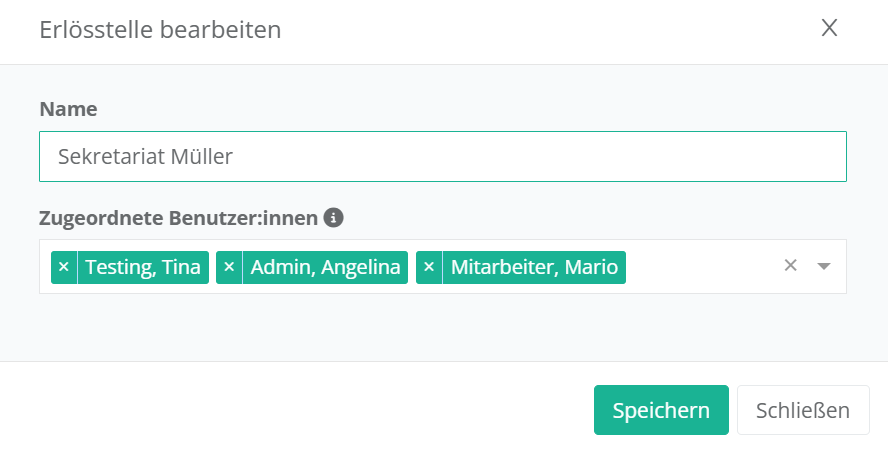Click empty footer area left of Speichern
The image size is (888, 449).
point(300,410)
